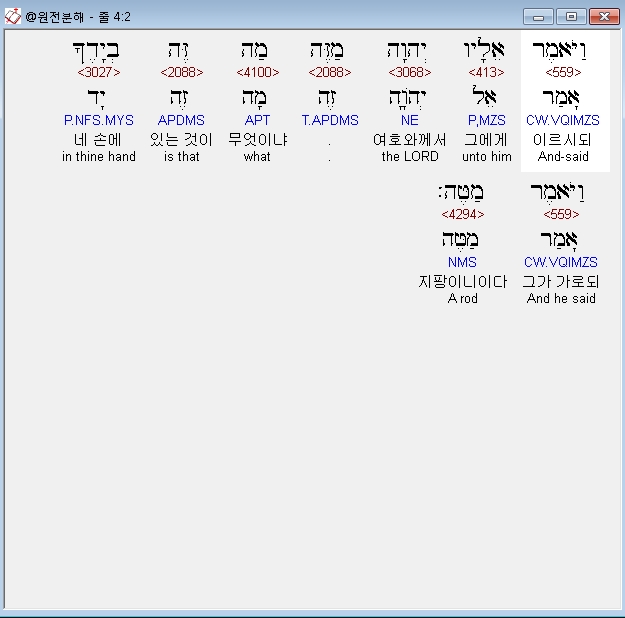Click Hebrew word above <4100>
Image resolution: width=625 pixels, height=618 pixels.
click(x=255, y=50)
